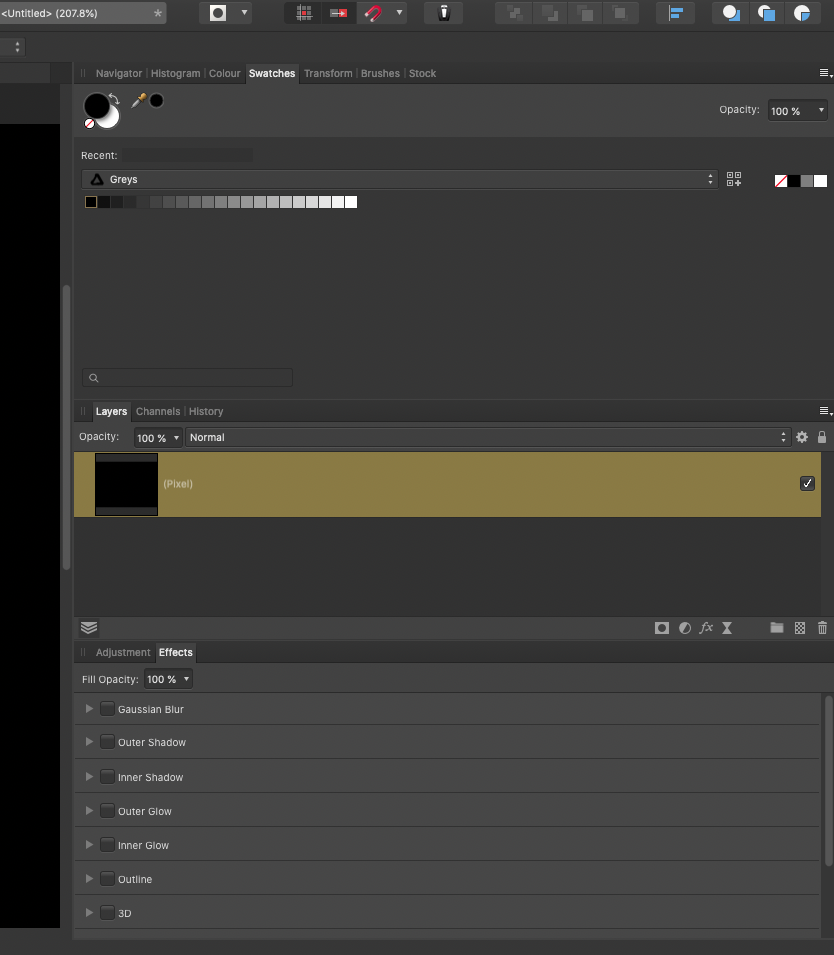Open the snapping options dropdown arrow
This screenshot has width=834, height=955.
tap(400, 13)
